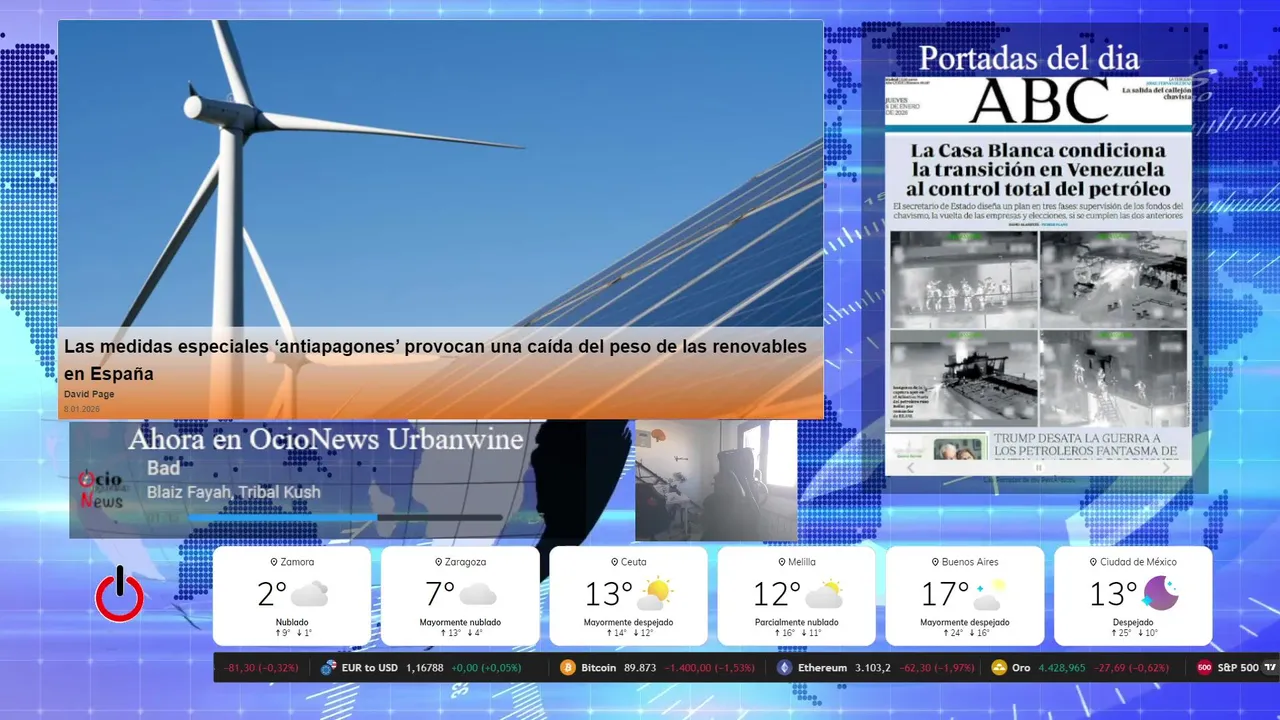This screenshot has height=720, width=1280.
Task: Click the article date 8.01.2026
Action: [x=82, y=409]
